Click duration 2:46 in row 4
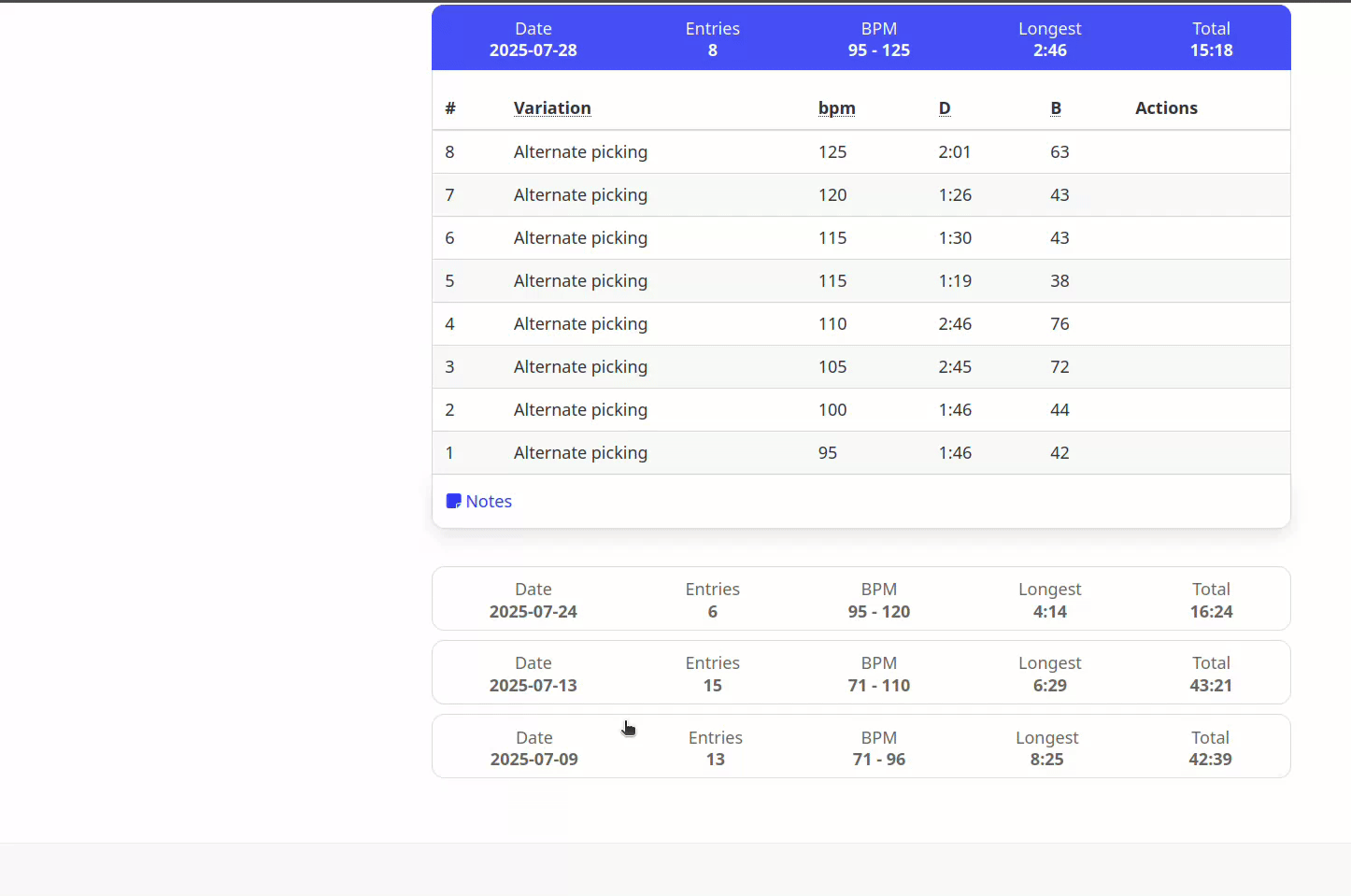The height and width of the screenshot is (896, 1351). (x=955, y=323)
